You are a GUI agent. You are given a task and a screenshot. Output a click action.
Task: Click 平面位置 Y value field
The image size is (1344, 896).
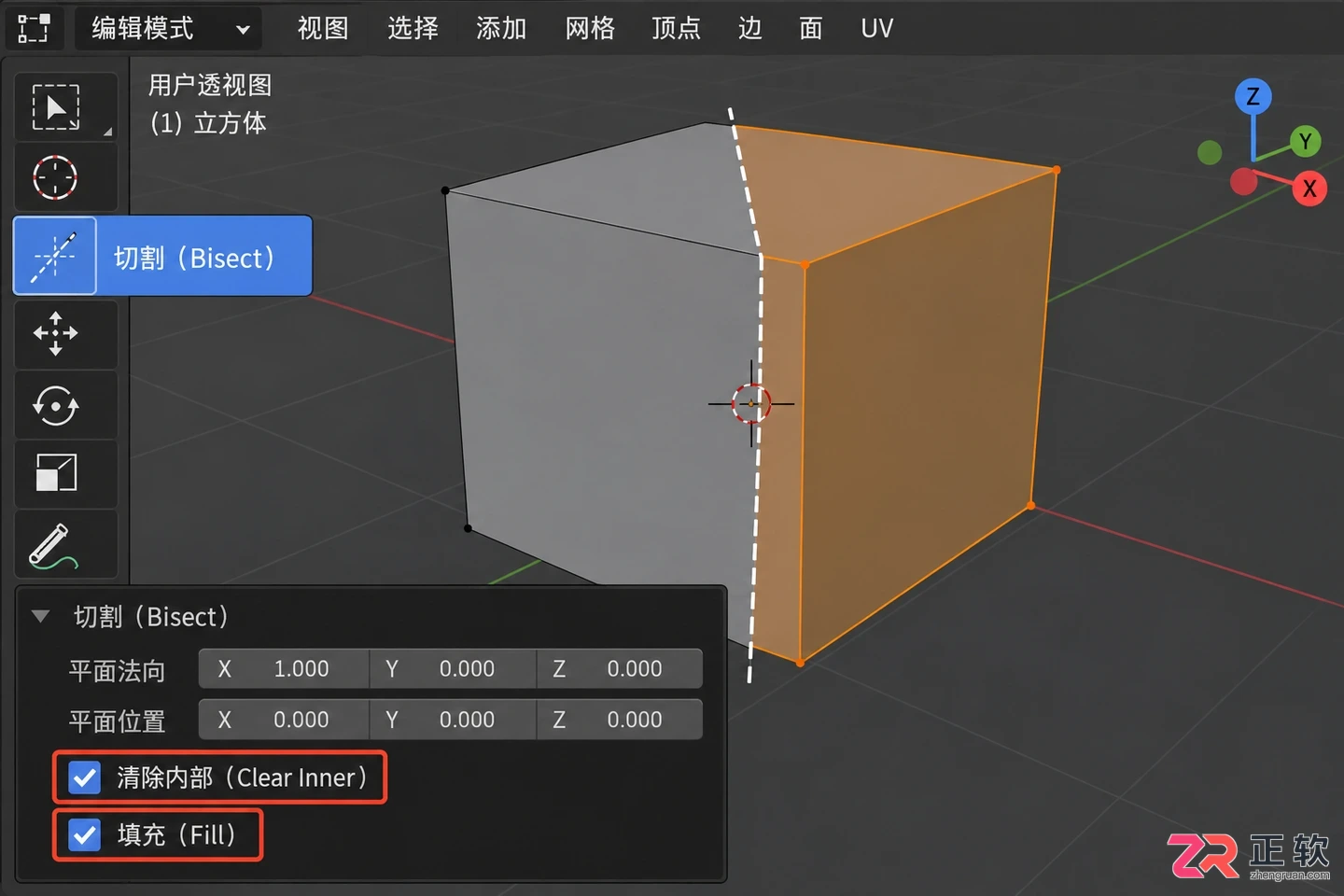(454, 720)
